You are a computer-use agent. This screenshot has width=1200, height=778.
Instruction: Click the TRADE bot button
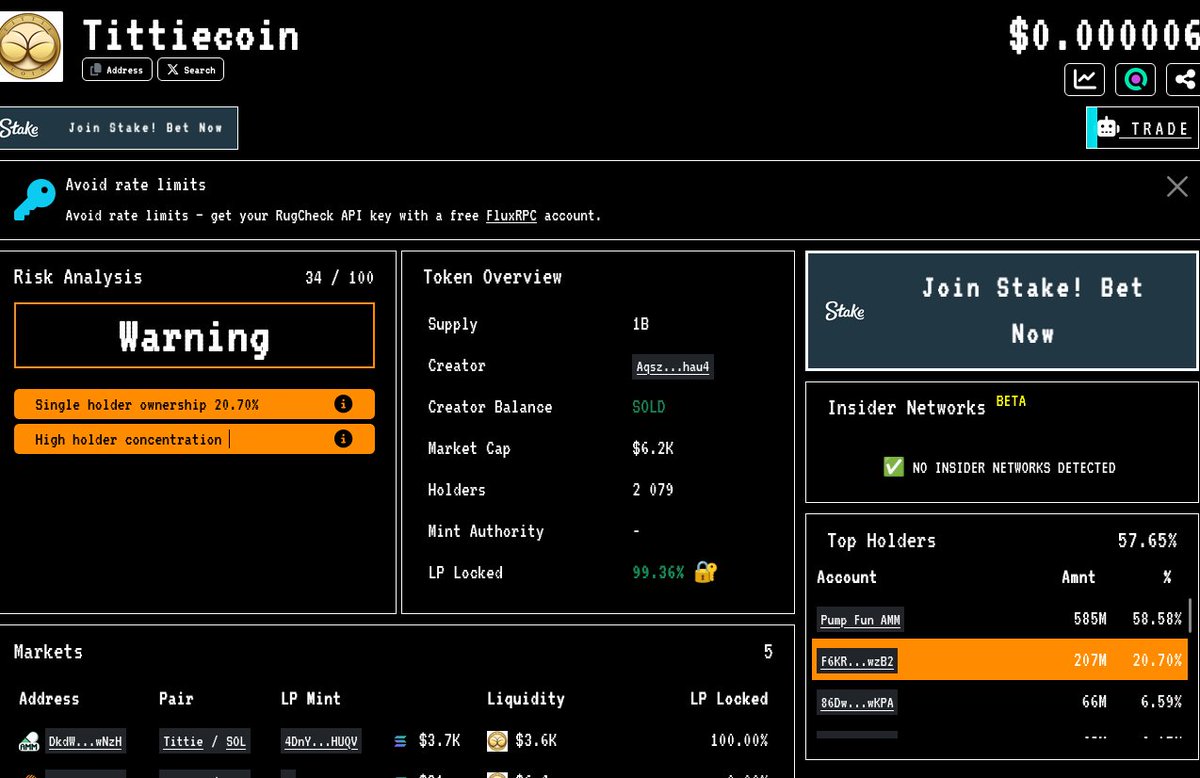[1143, 128]
